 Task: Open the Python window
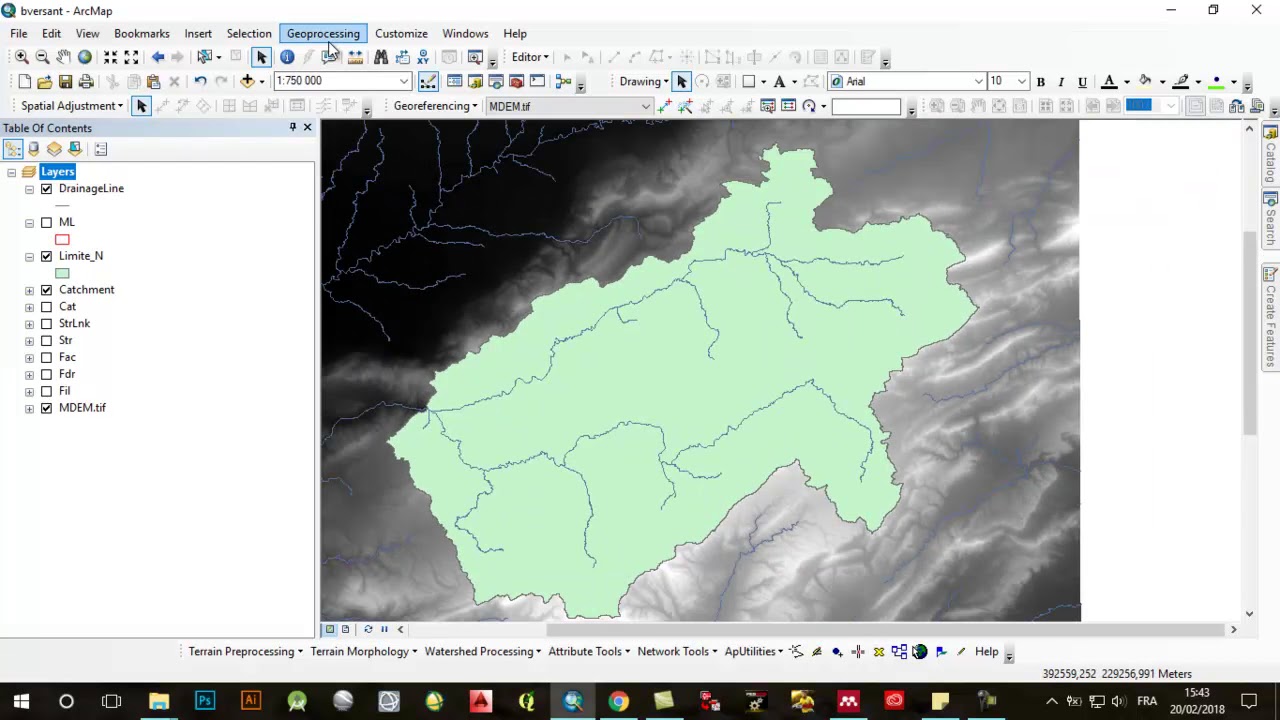coord(537,81)
